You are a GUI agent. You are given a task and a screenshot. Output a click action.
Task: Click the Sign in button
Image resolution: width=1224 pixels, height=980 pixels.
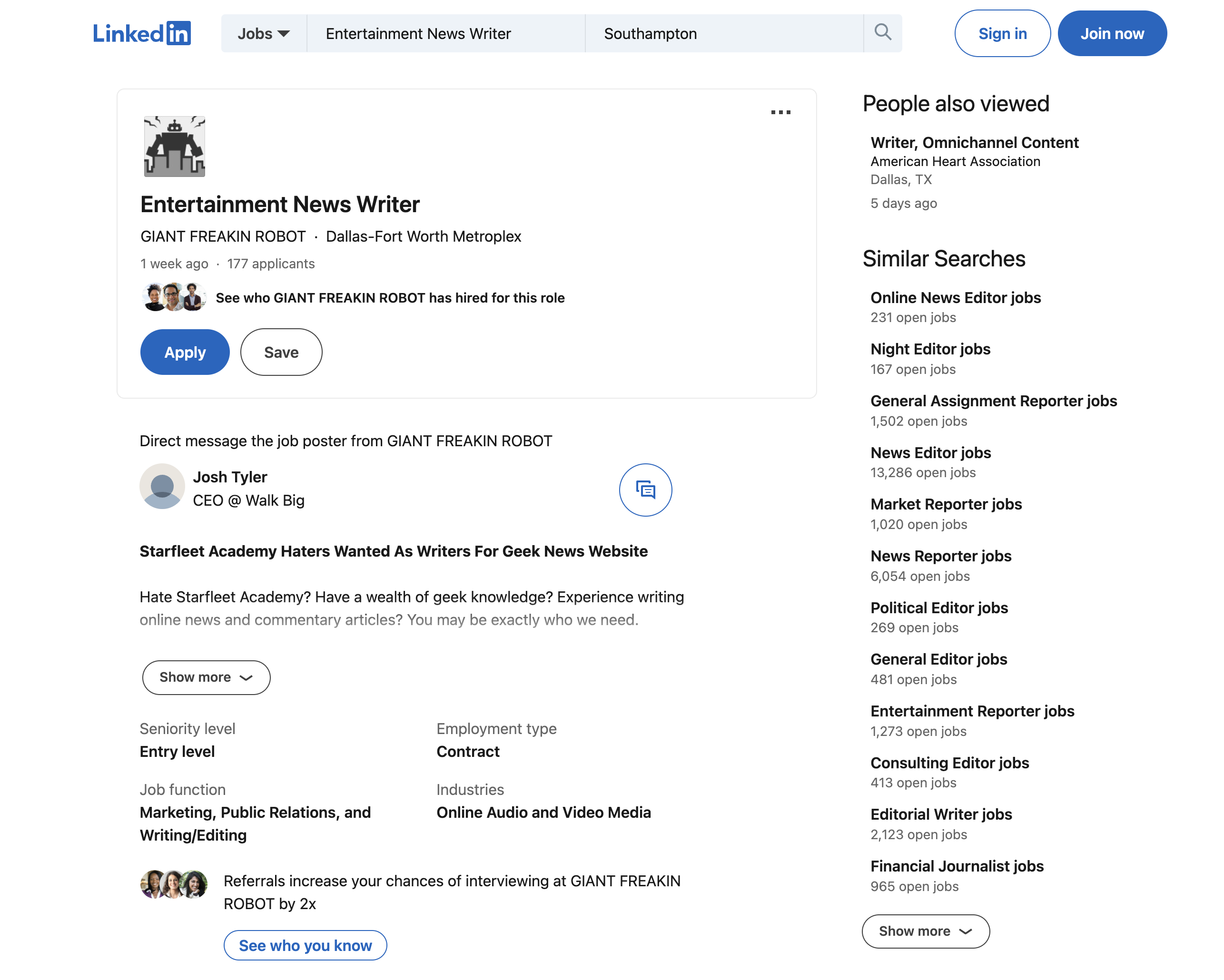click(1002, 33)
